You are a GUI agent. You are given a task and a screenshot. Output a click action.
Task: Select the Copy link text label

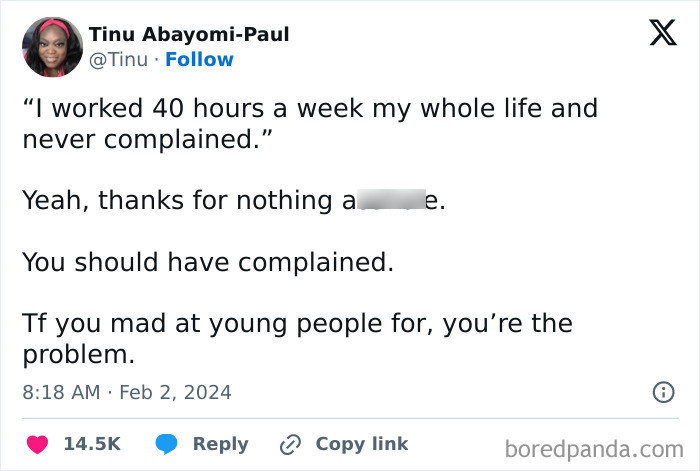(x=361, y=444)
